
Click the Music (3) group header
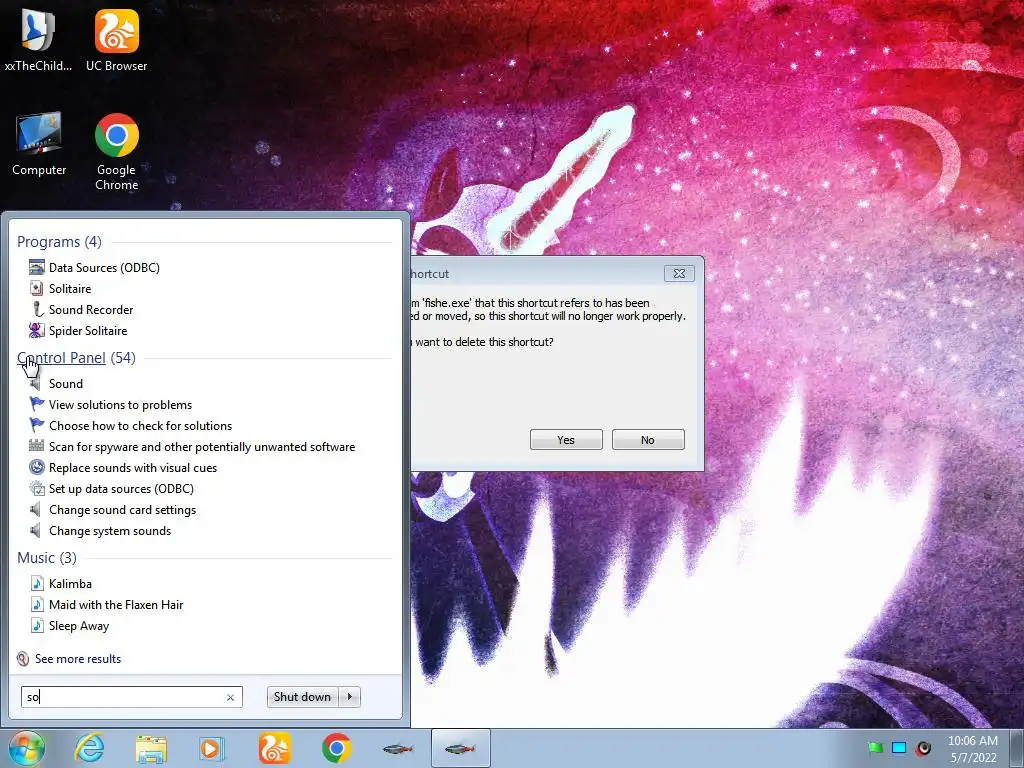click(47, 558)
